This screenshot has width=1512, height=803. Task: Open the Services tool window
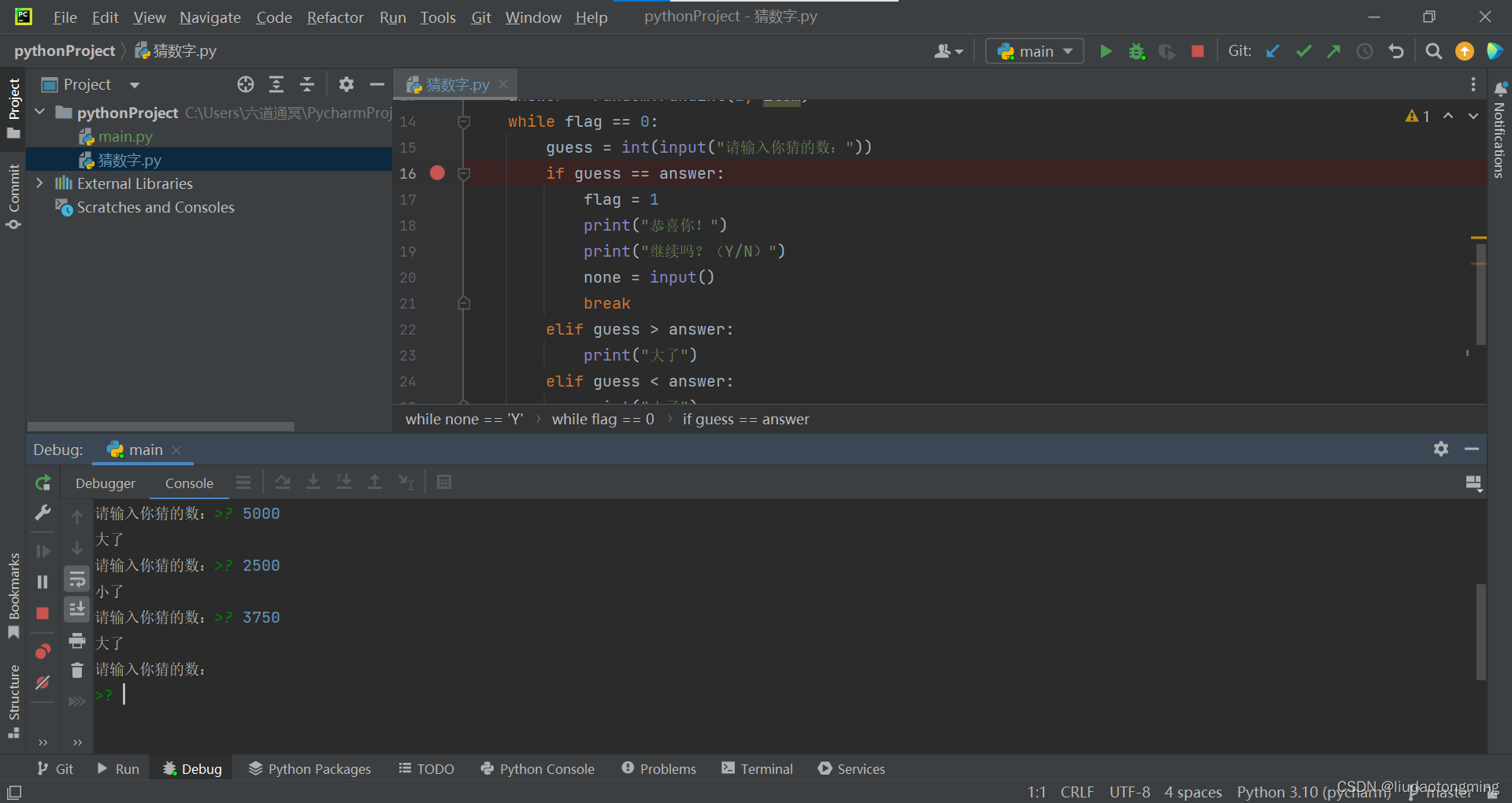pos(851,768)
